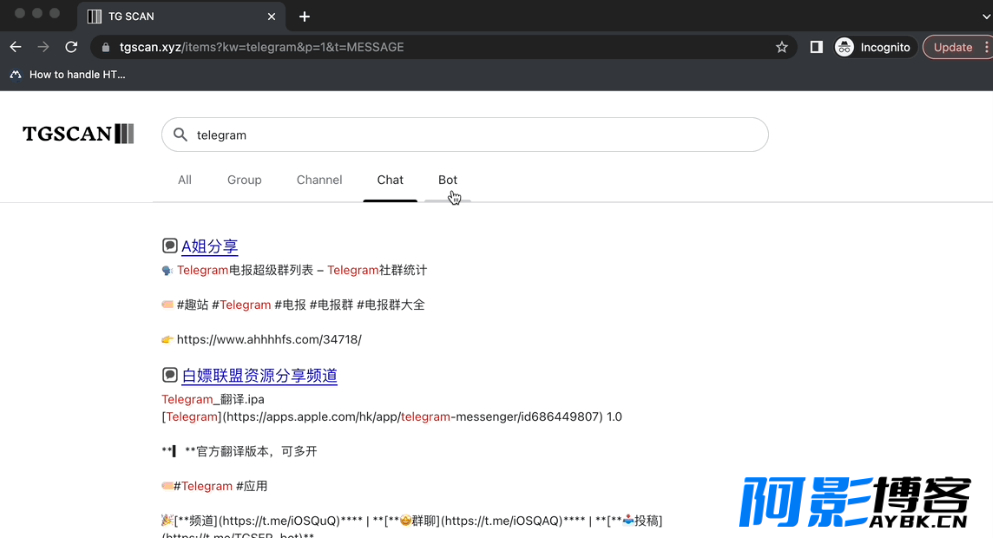Click the apps.apple.com telegram-messenger link text
This screenshot has height=538, width=993.
click(x=391, y=416)
